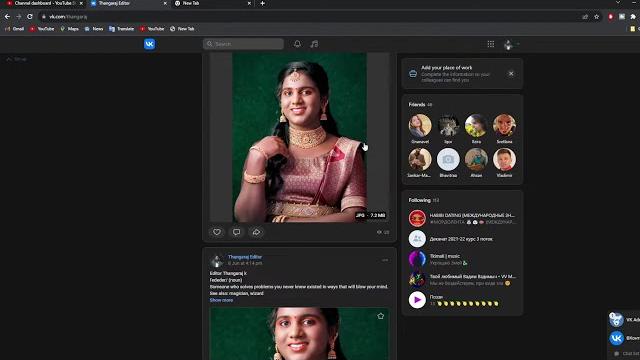The image size is (640, 360).
Task: Open the New Tab bookmark
Action: (182, 29)
